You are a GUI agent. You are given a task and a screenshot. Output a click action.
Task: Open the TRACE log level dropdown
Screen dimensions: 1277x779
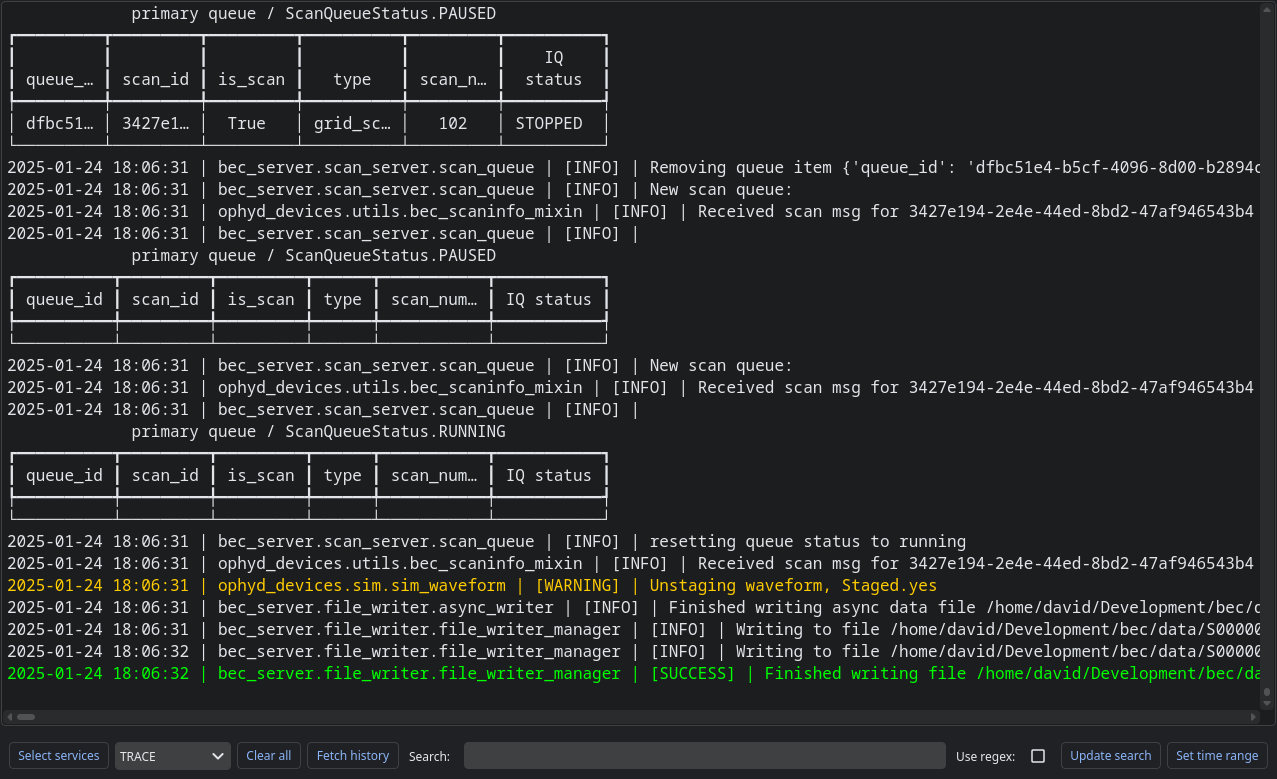pos(172,756)
